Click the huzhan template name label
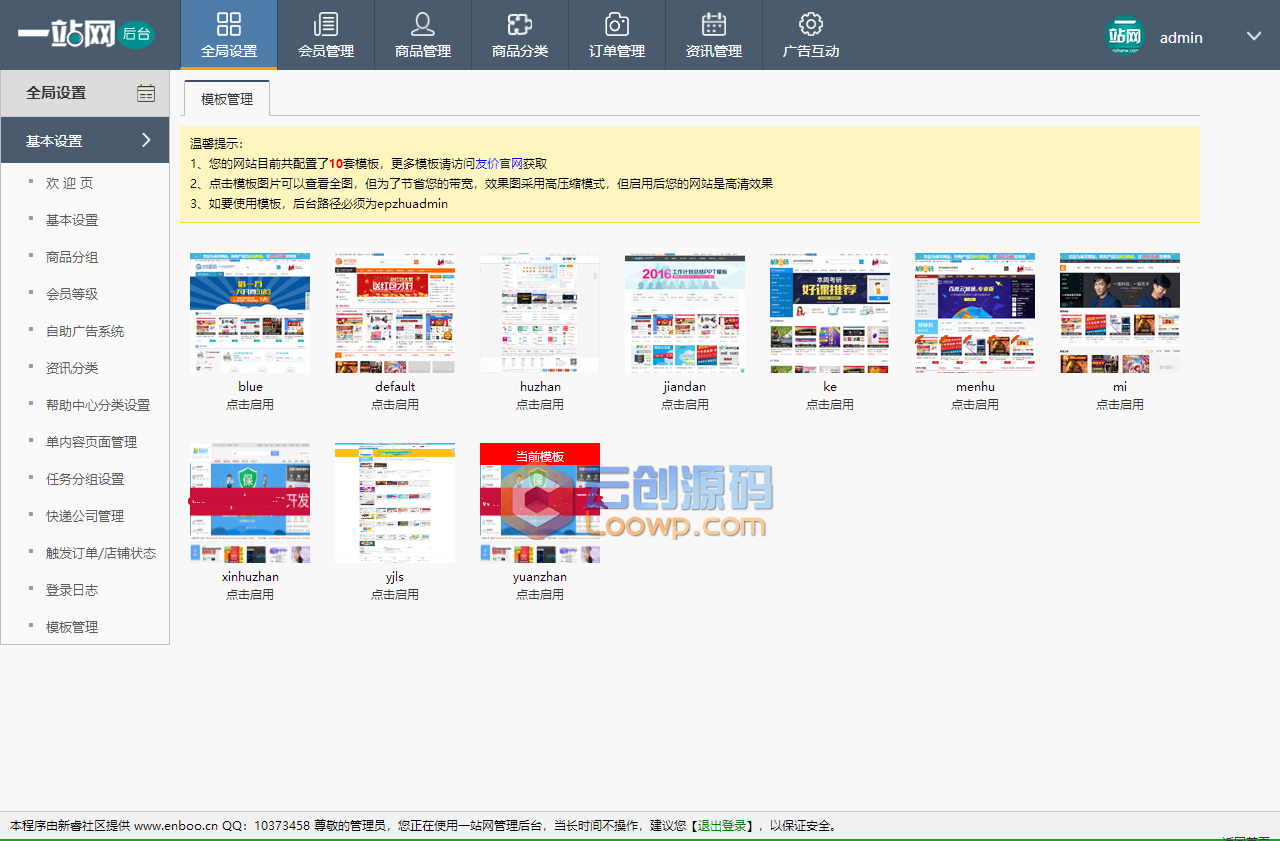Image resolution: width=1280 pixels, height=841 pixels. pos(540,387)
